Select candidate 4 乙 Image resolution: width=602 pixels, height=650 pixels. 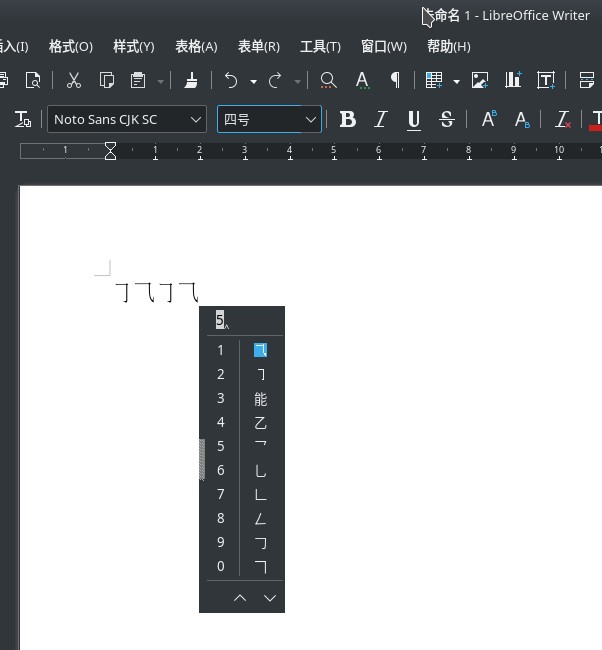click(x=260, y=422)
